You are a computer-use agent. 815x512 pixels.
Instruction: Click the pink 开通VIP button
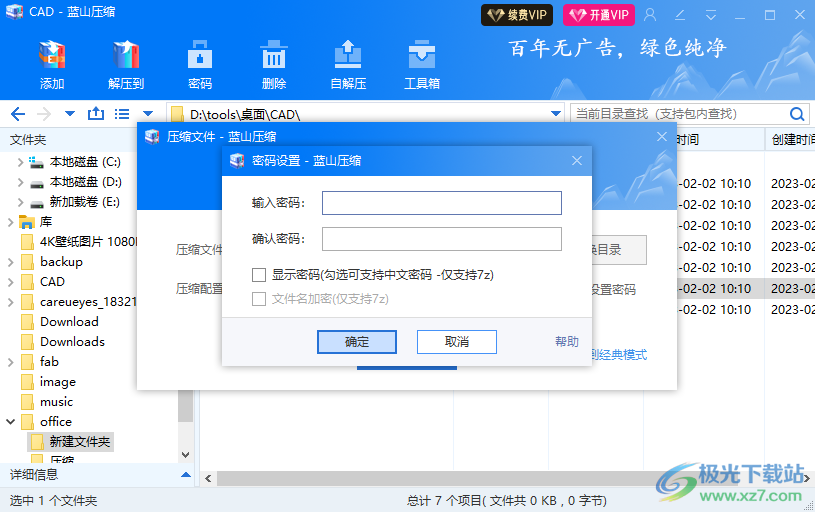[599, 15]
